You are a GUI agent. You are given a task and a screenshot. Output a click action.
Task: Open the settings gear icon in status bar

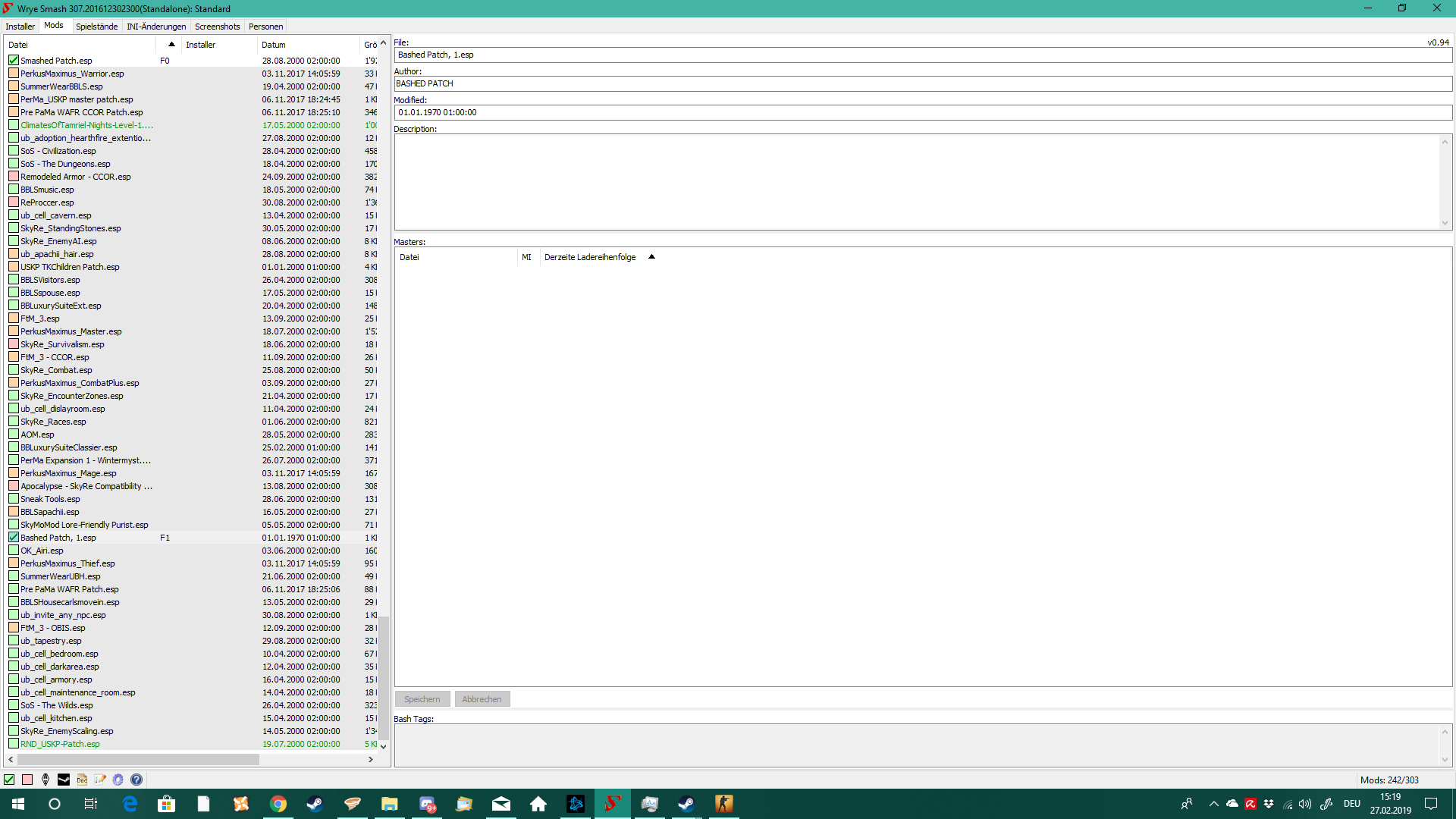(x=118, y=780)
